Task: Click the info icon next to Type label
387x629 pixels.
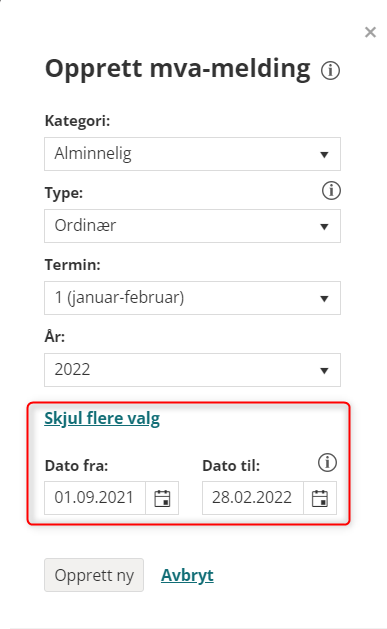Action: [x=331, y=191]
